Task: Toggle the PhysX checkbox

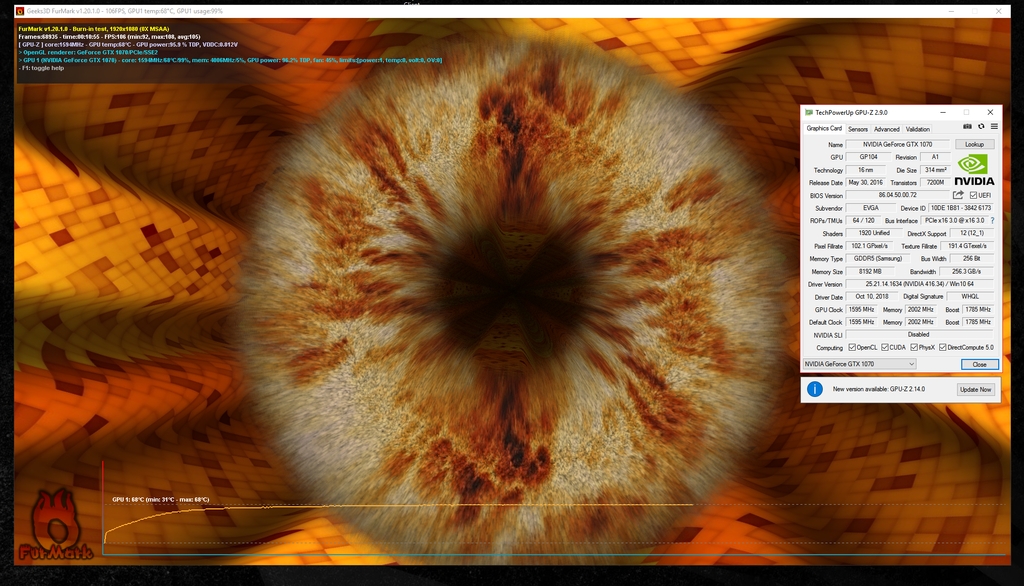Action: click(914, 348)
